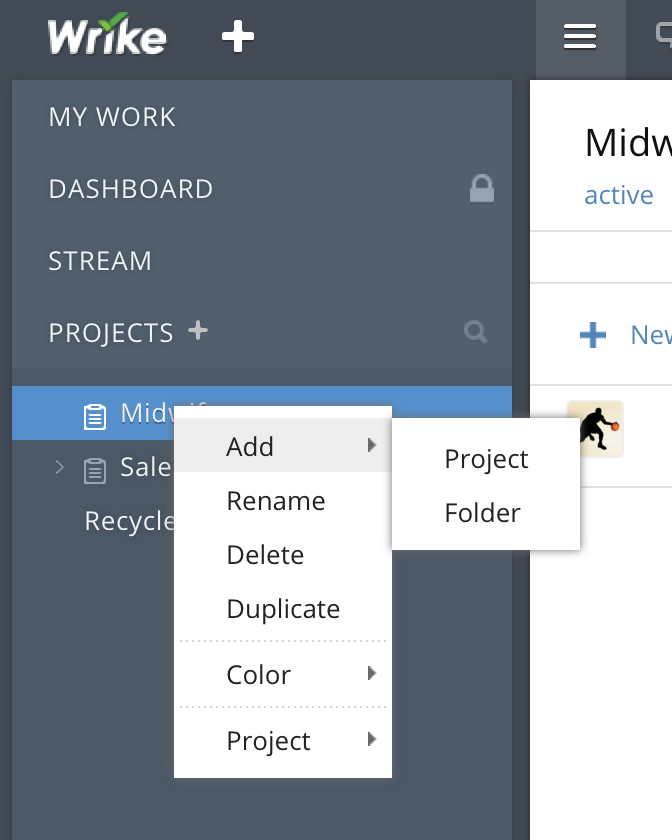Open the basketball player avatar thumbnail
672x840 pixels.
(595, 429)
